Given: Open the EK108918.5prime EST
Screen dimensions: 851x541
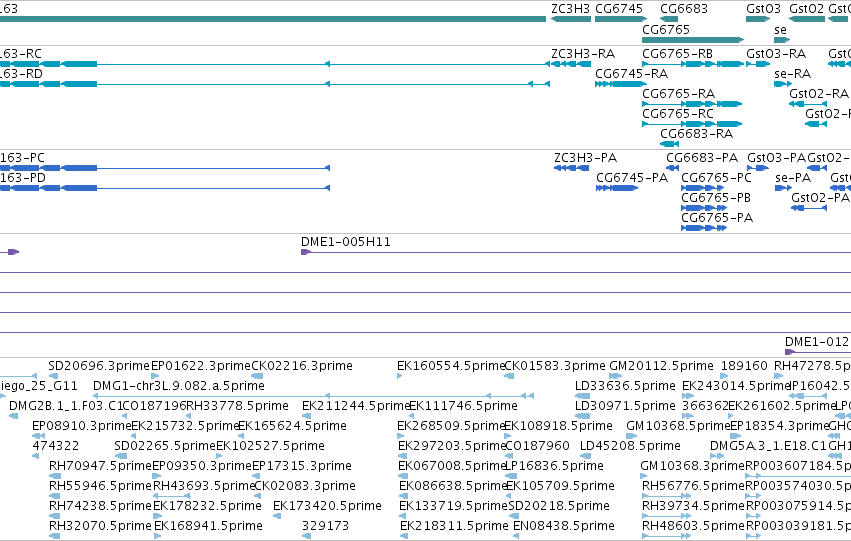Looking at the screenshot, I should click(507, 436).
